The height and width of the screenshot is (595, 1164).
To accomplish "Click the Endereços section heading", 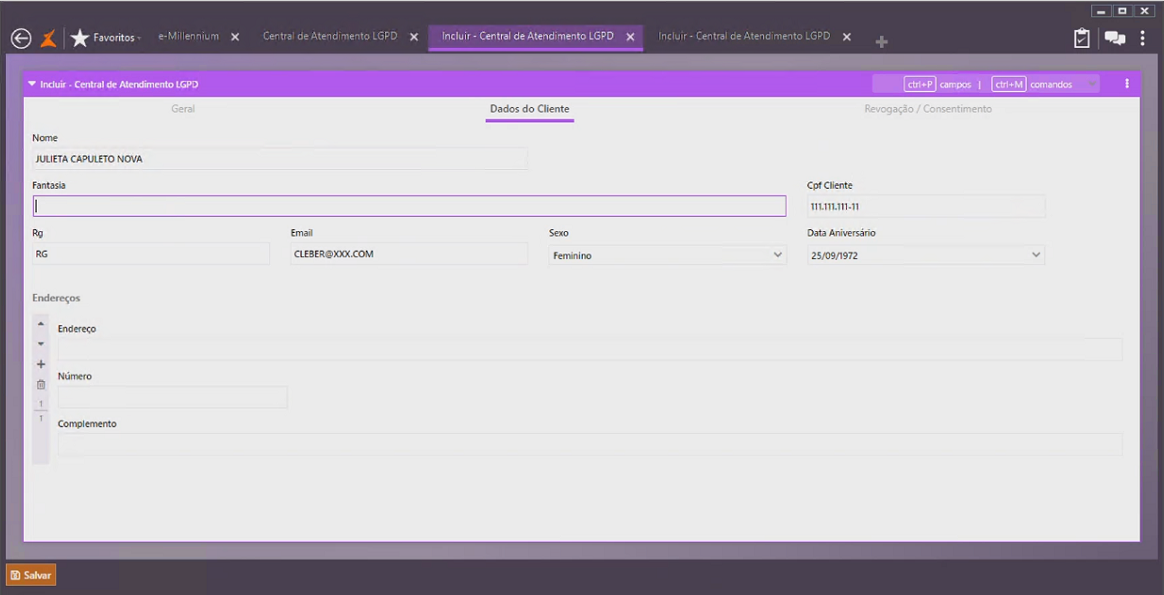I will [56, 298].
